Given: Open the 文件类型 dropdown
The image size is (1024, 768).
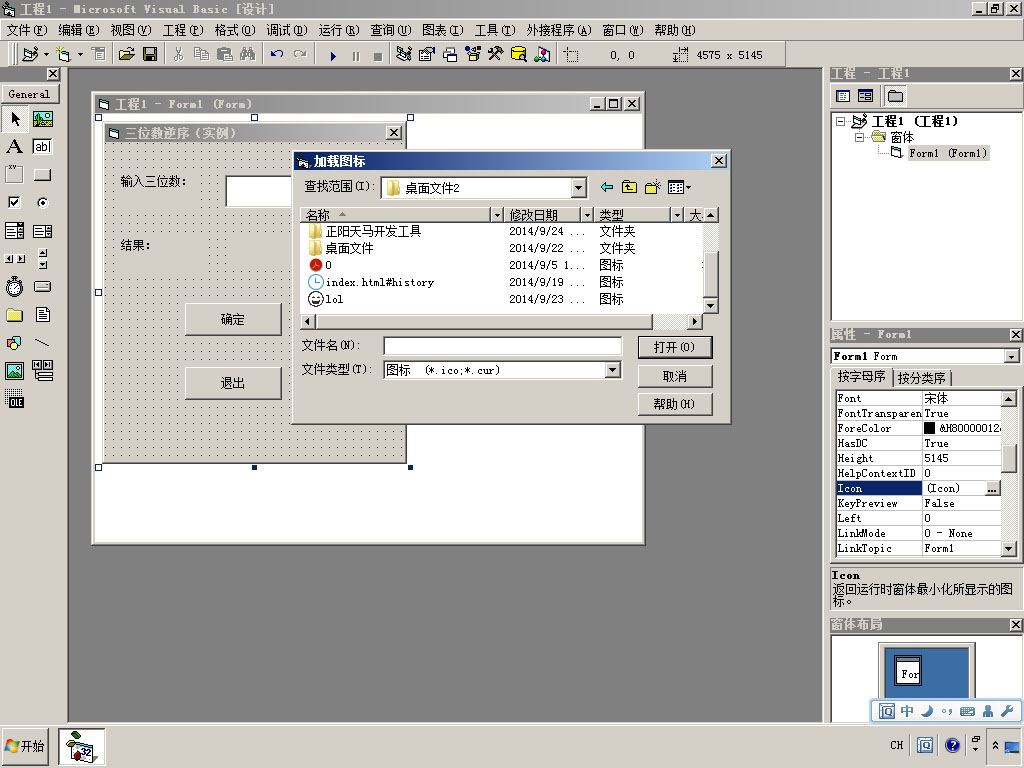Looking at the screenshot, I should 612,370.
